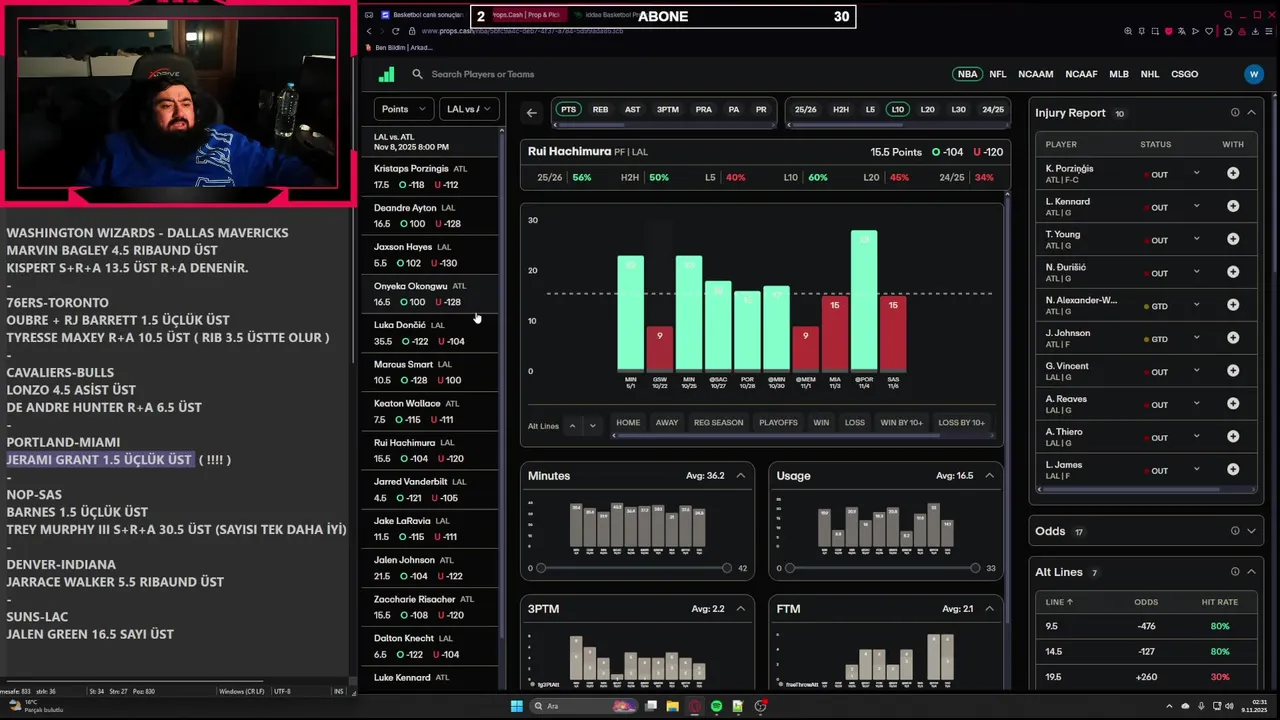1280x720 pixels.
Task: Open Windows Start menu
Action: [516, 706]
